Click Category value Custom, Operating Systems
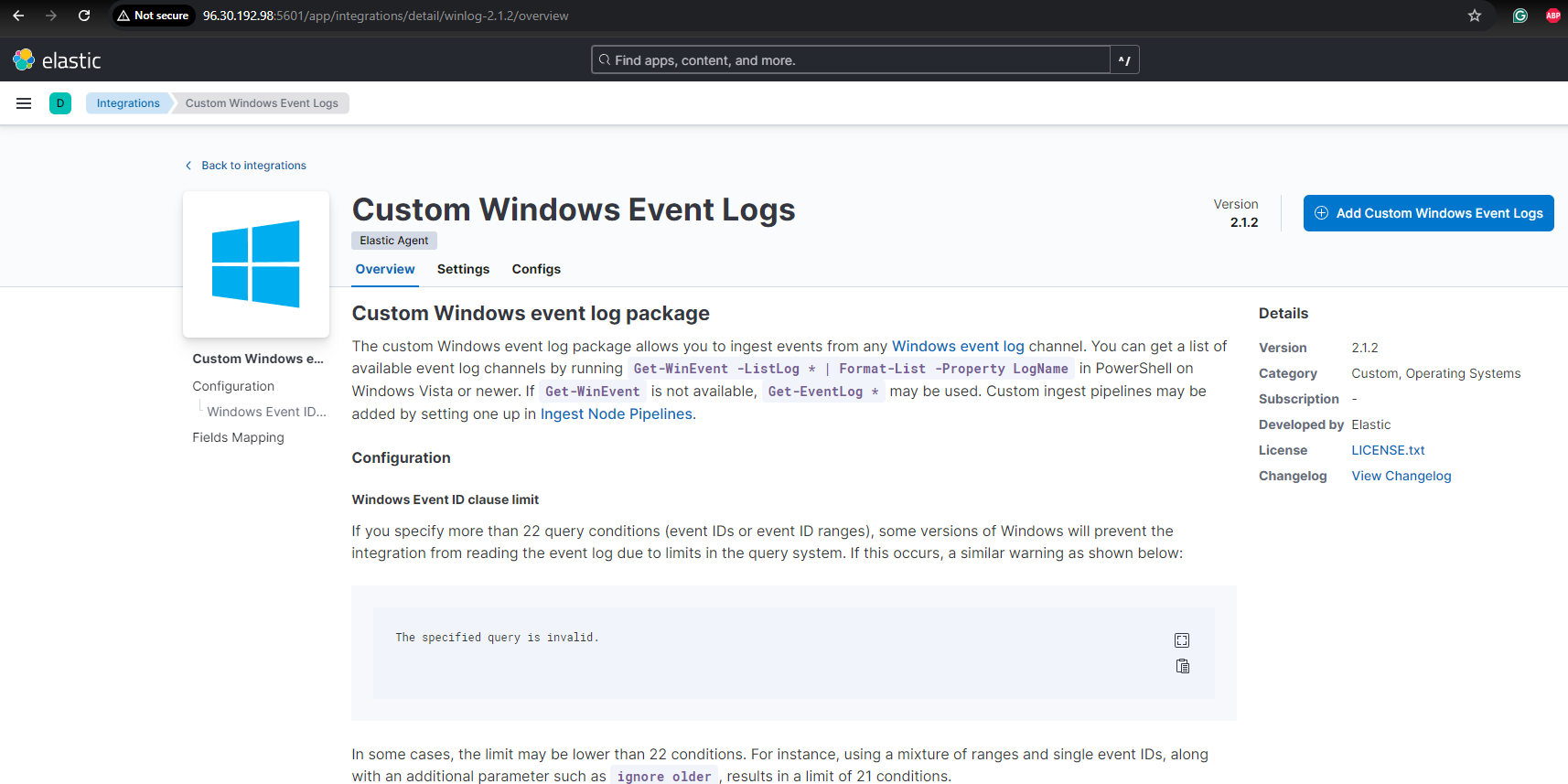1568x784 pixels. (x=1436, y=373)
